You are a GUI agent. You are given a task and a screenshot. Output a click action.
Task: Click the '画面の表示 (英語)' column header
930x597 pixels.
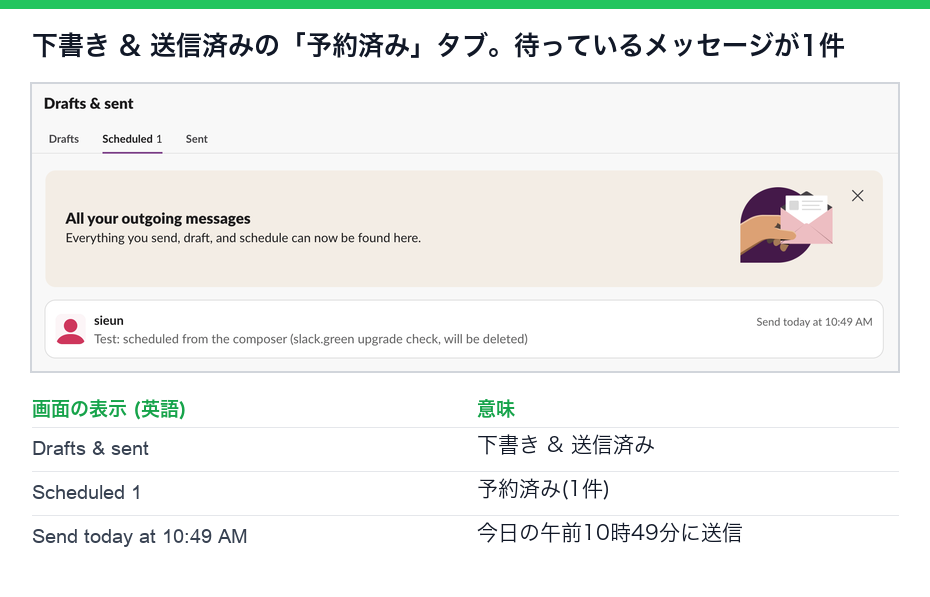pos(109,408)
